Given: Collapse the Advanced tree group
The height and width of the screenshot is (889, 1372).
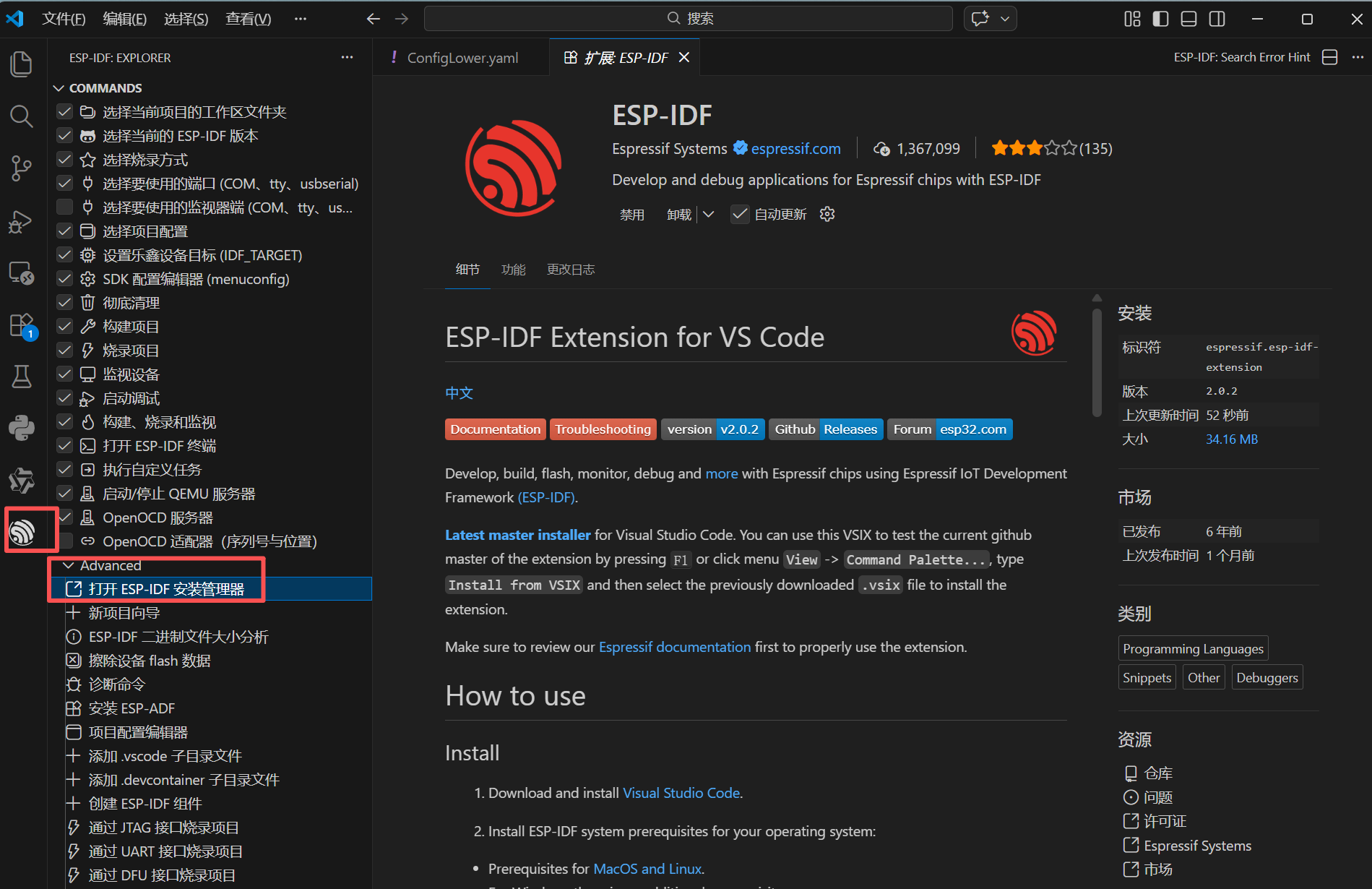Looking at the screenshot, I should [x=69, y=565].
